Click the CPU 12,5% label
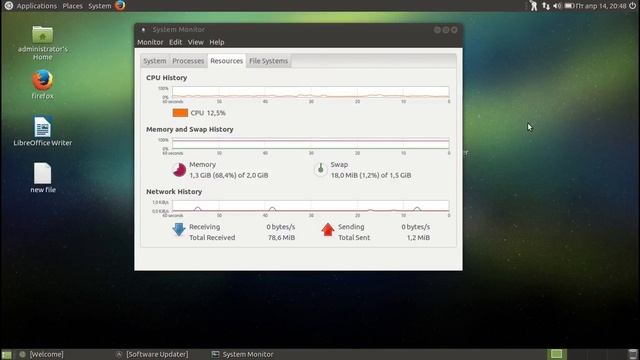The image size is (640, 360). [208, 113]
